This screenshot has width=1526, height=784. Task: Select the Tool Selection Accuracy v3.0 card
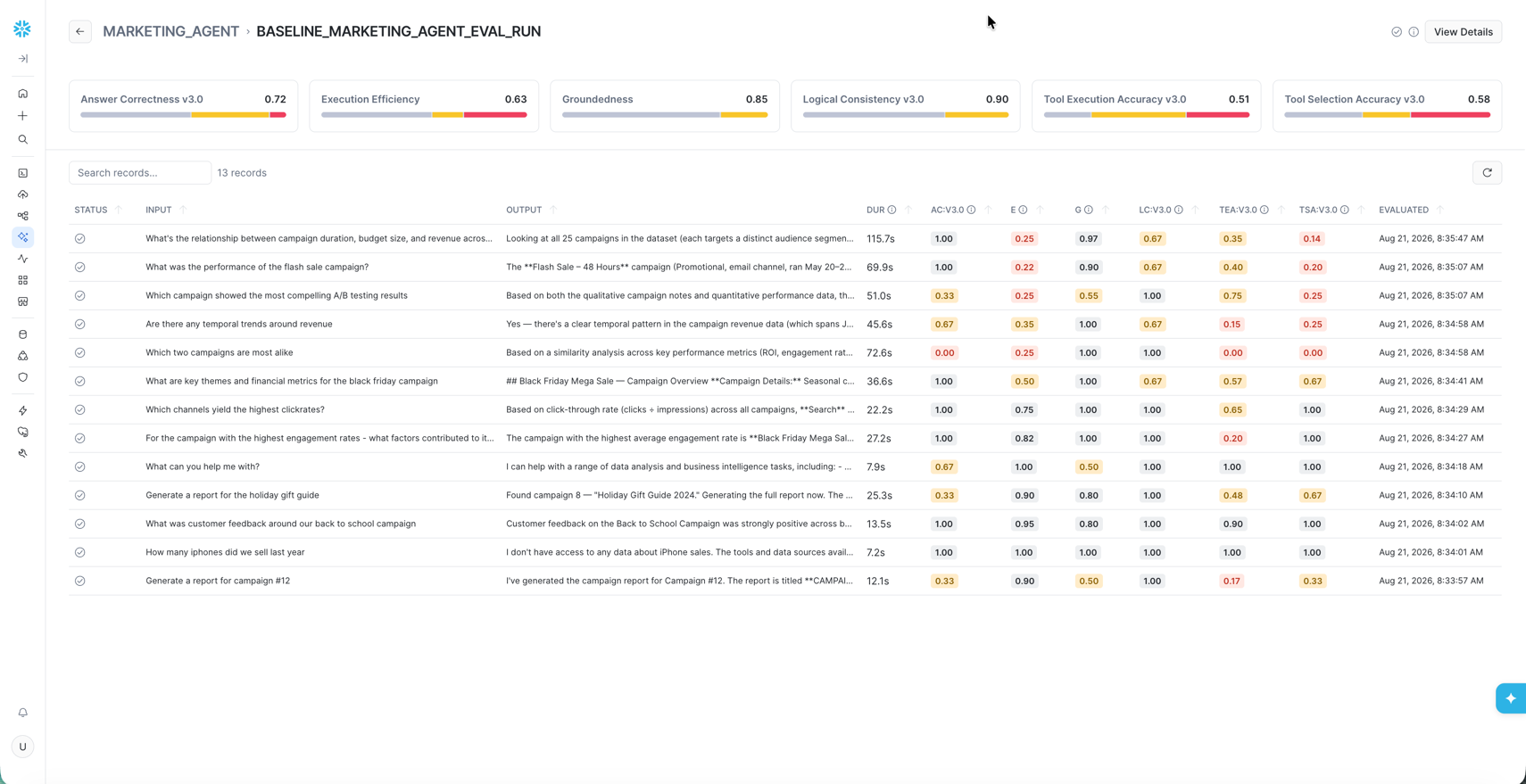[1387, 106]
